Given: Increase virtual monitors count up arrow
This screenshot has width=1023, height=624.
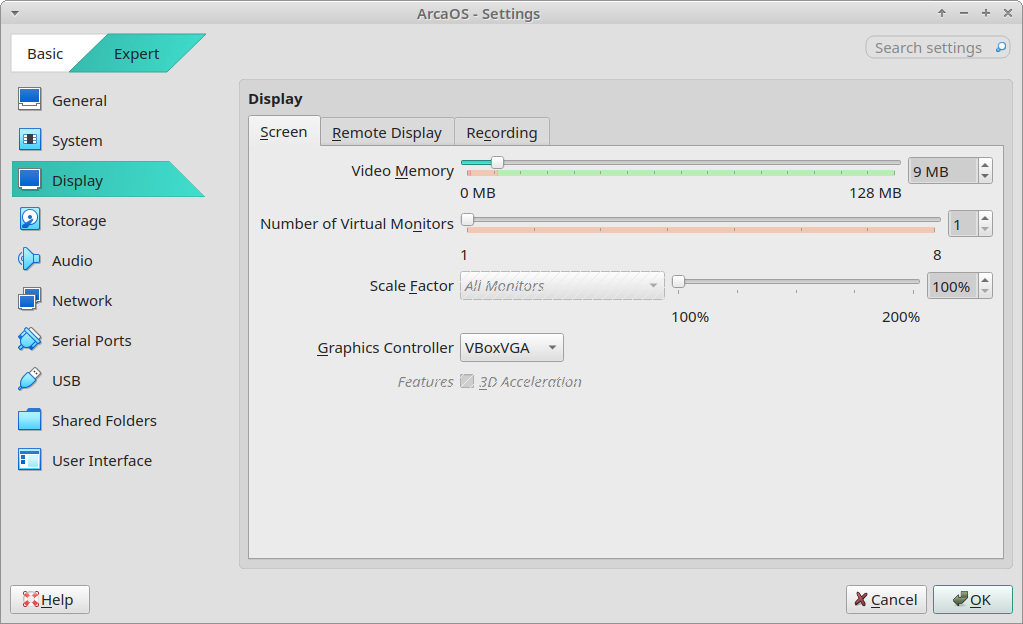Looking at the screenshot, I should [x=985, y=217].
